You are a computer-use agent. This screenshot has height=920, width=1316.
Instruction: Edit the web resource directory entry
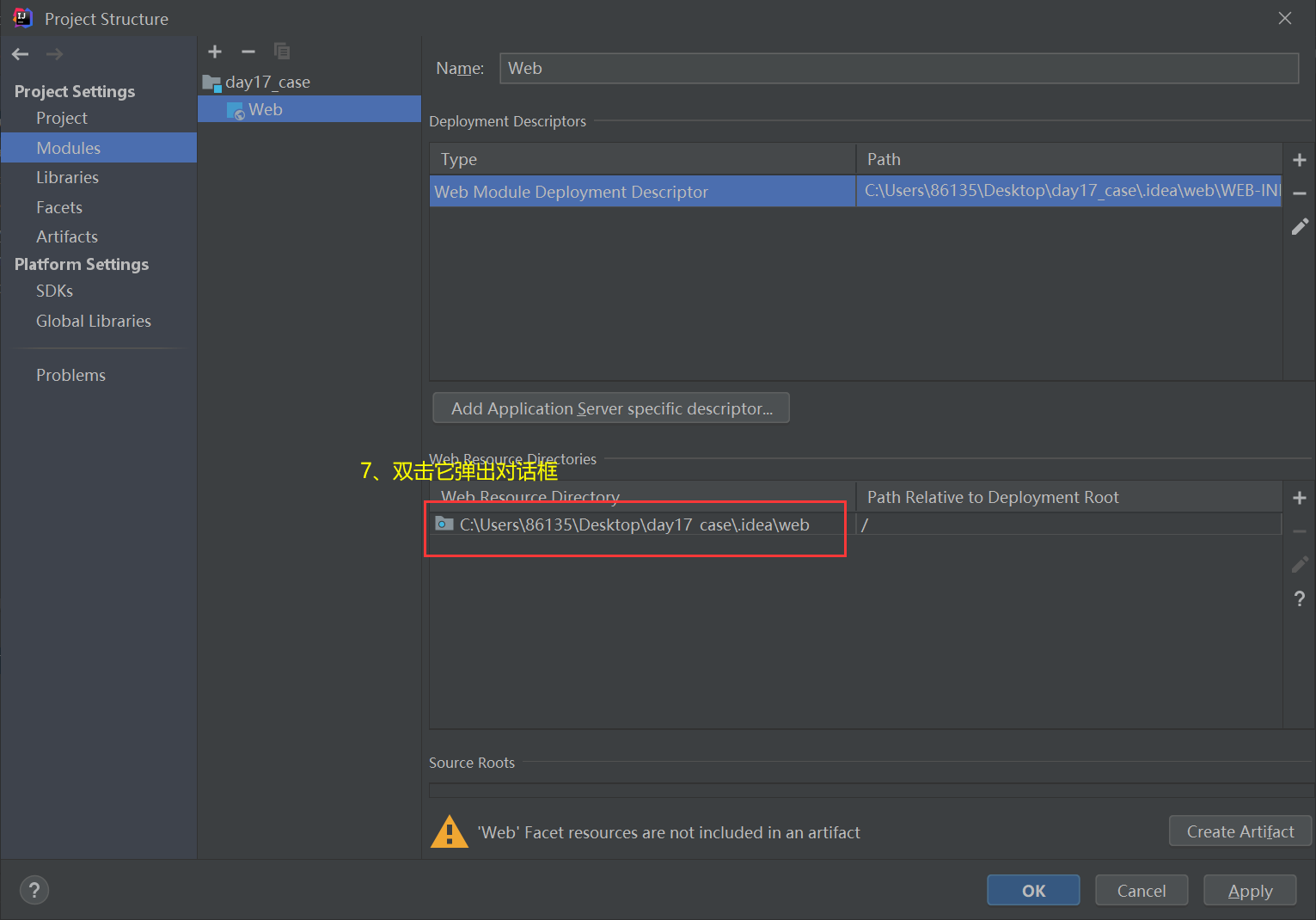click(x=1300, y=564)
